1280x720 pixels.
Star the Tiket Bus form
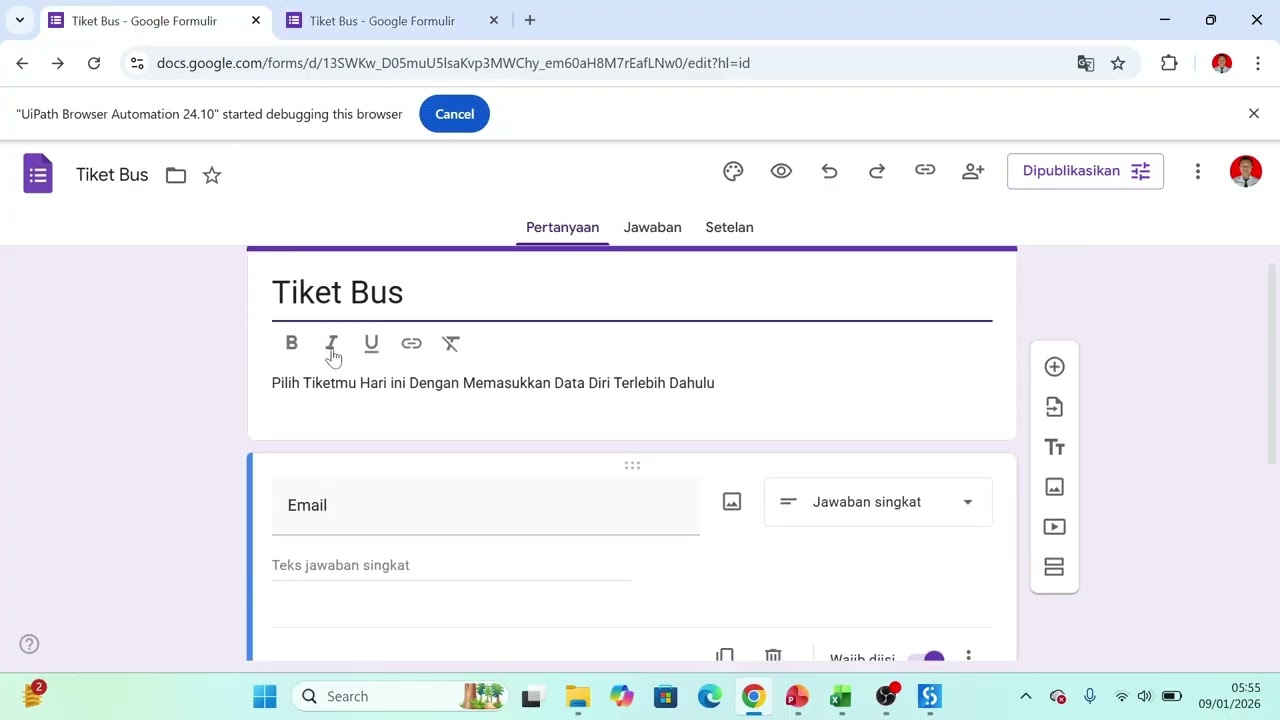212,175
